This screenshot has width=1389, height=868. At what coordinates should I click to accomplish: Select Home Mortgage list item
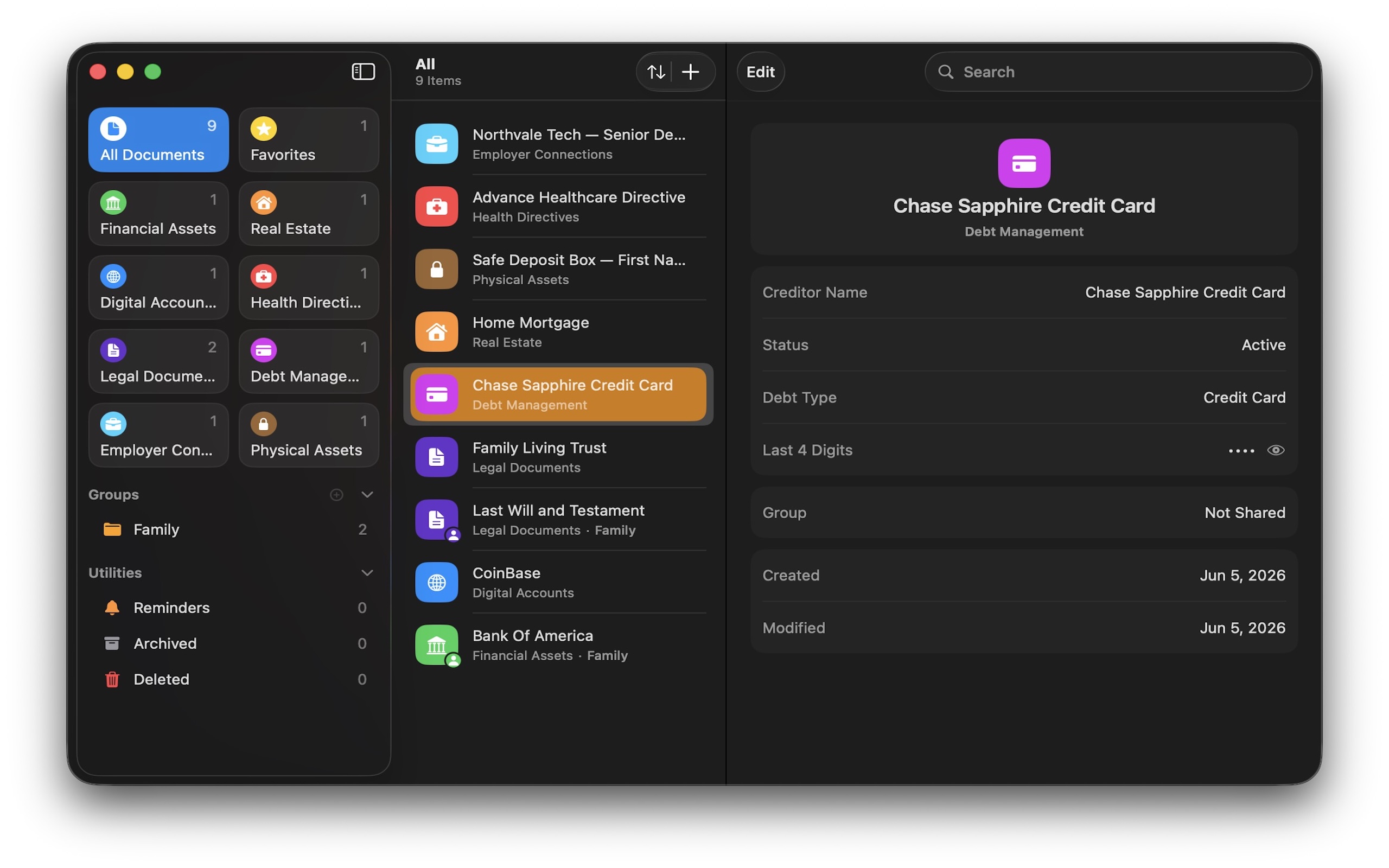click(558, 331)
